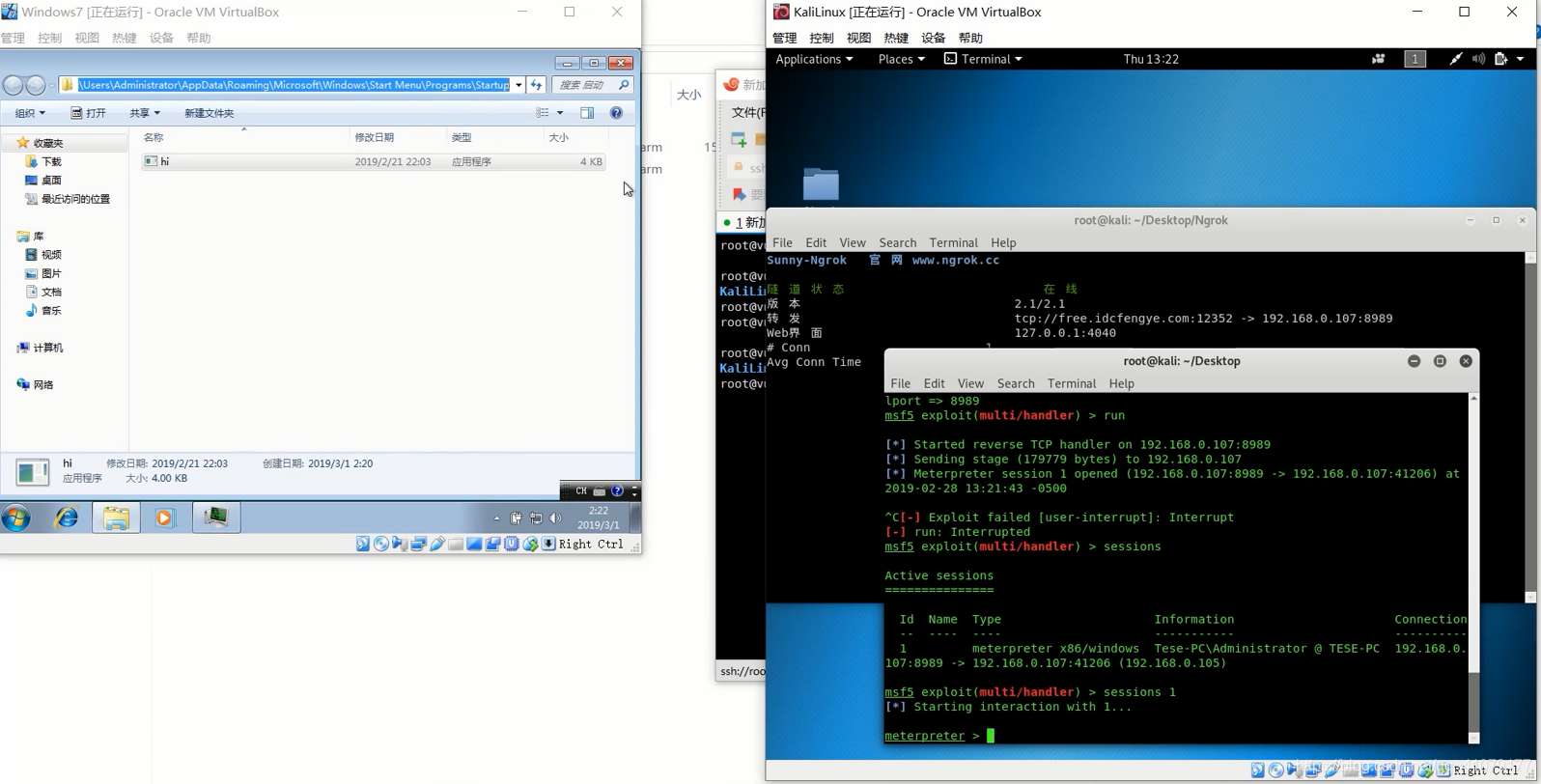Open the 设备 menu in the Windows7 VirtualBox window
Screen dimensions: 1541x784
[x=161, y=38]
